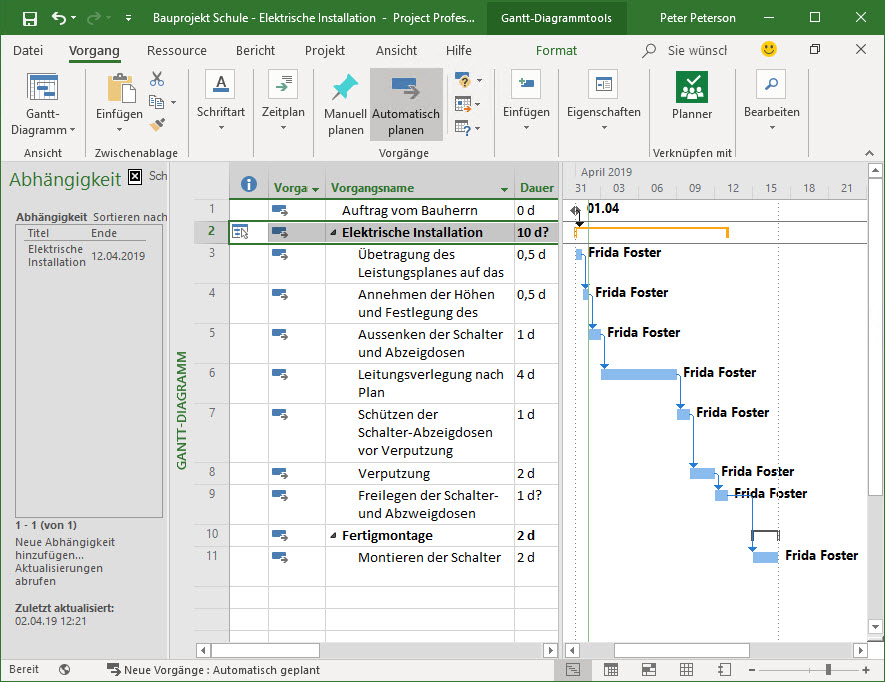Open Quick Access Toolbar customize dropdown
Viewport: 885px width, 682px height.
point(128,18)
